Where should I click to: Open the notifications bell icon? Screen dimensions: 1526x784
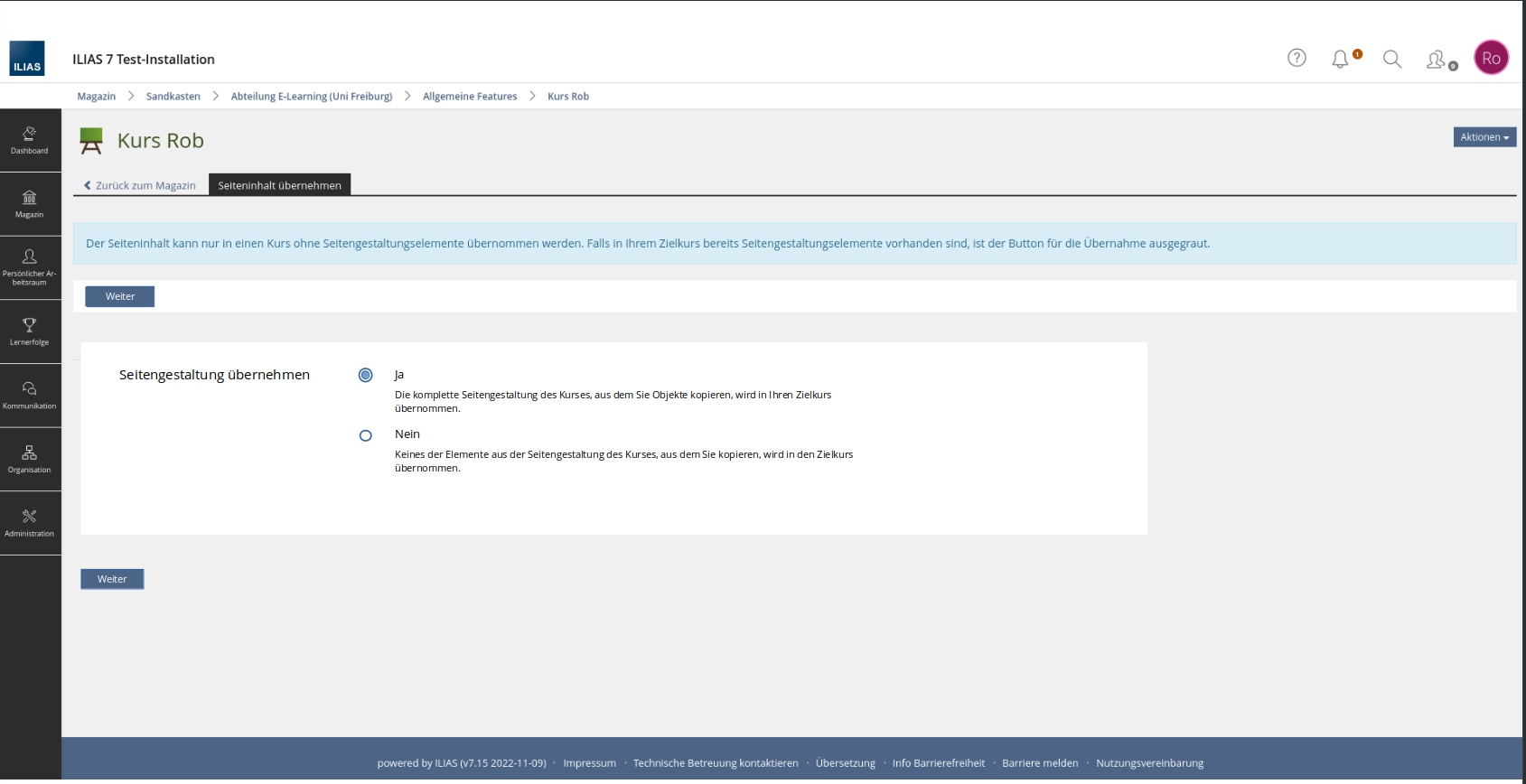[1340, 60]
